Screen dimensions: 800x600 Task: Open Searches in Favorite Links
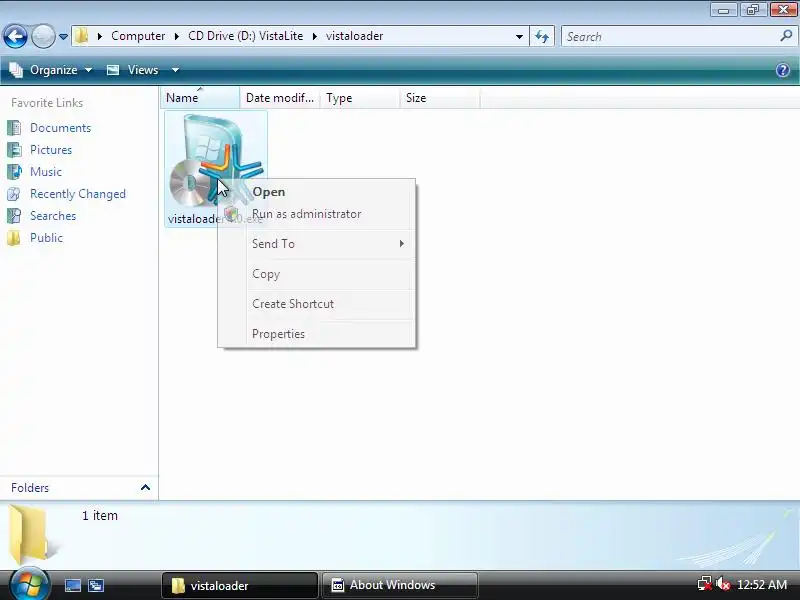53,216
